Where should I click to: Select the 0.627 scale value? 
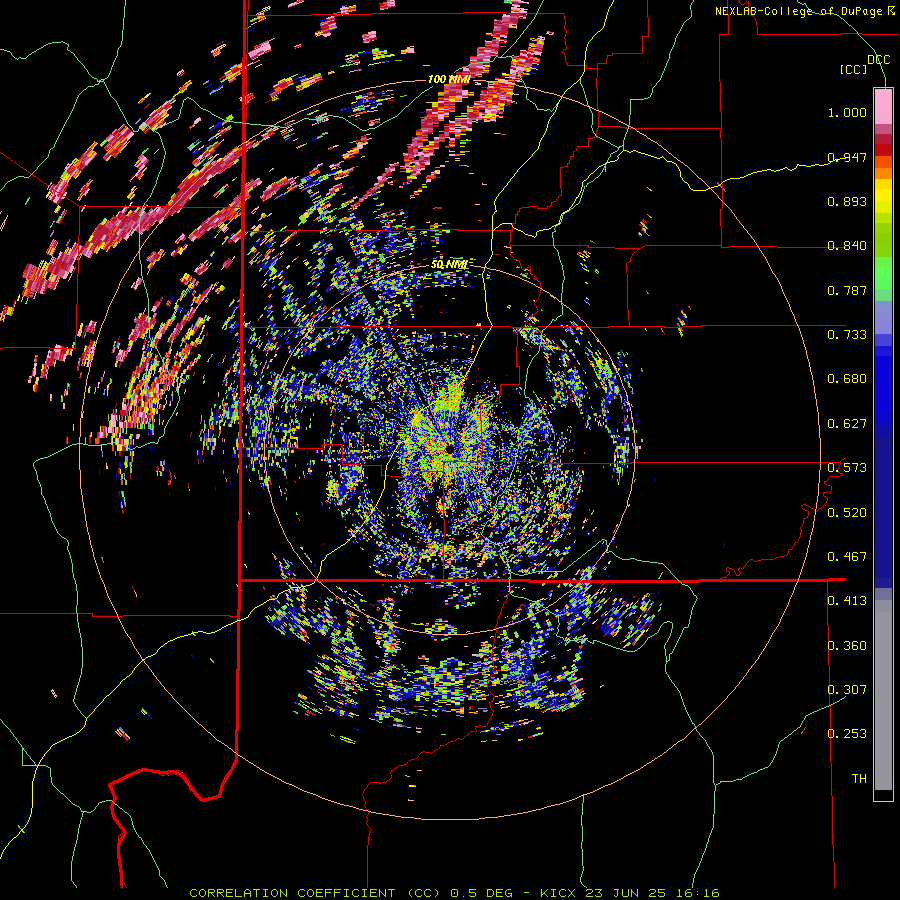pyautogui.click(x=847, y=424)
